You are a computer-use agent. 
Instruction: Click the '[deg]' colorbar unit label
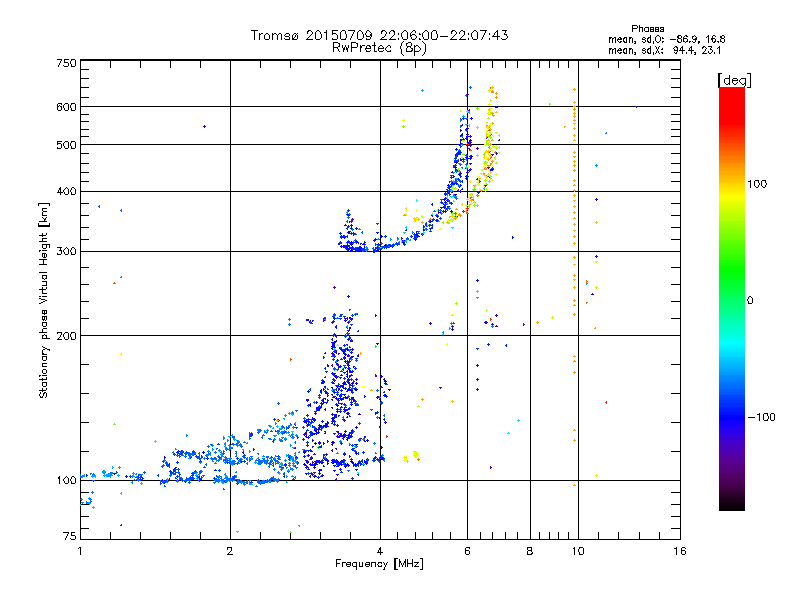pos(734,80)
